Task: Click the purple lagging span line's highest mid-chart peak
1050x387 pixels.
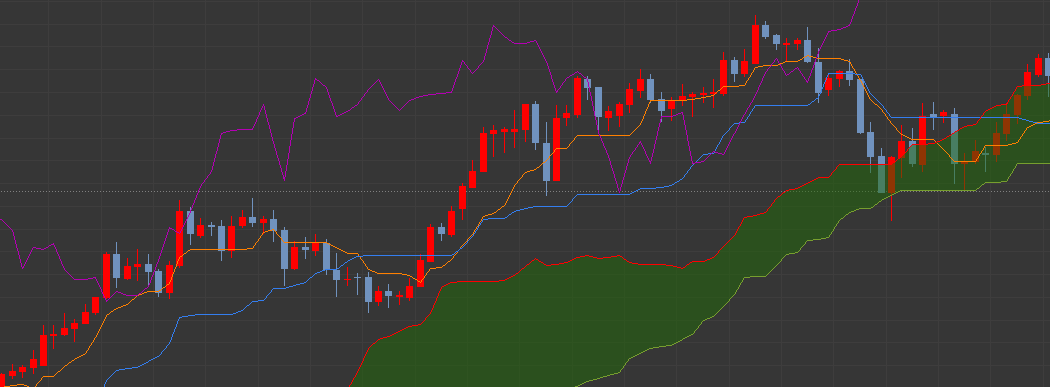Action: (x=494, y=26)
